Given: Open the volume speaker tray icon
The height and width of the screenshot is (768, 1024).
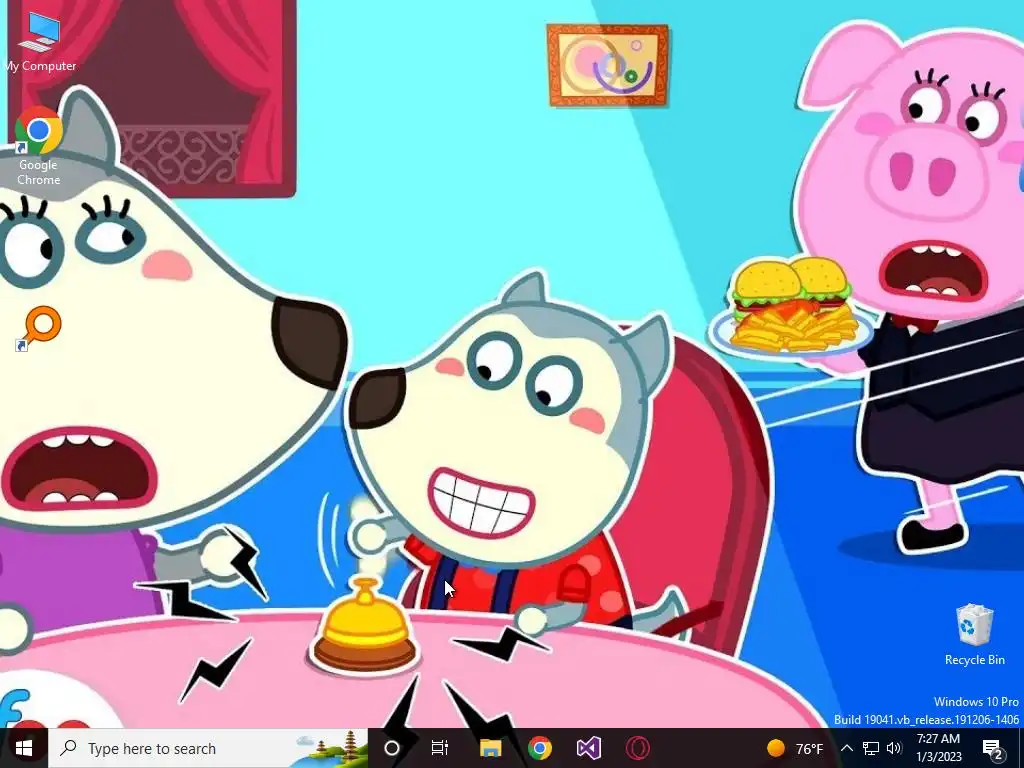Looking at the screenshot, I should coord(895,748).
